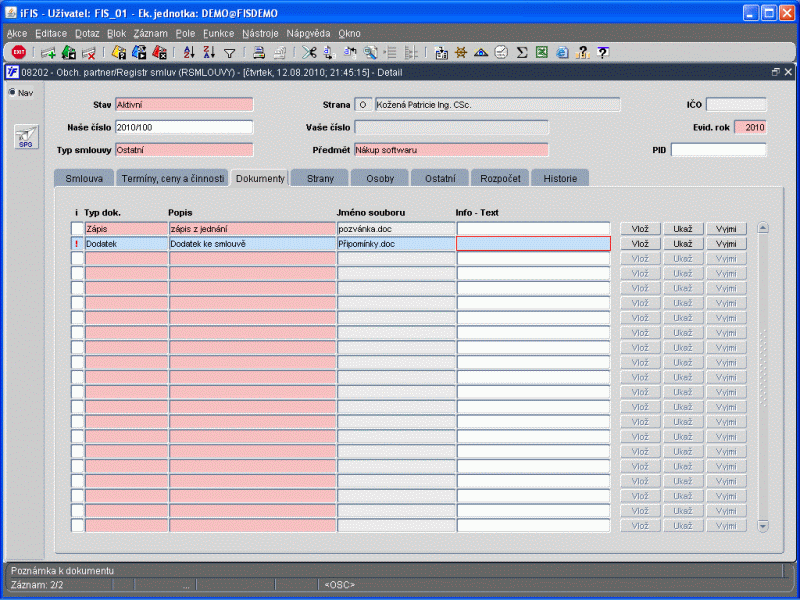
Task: Open the Dotaz menu
Action: click(x=87, y=33)
